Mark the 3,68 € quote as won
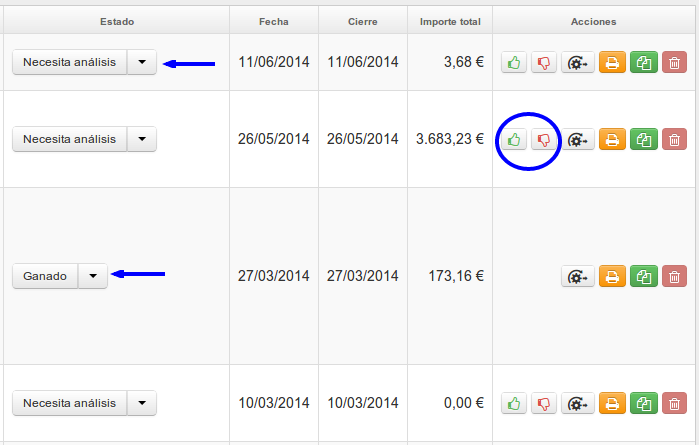 [x=514, y=62]
